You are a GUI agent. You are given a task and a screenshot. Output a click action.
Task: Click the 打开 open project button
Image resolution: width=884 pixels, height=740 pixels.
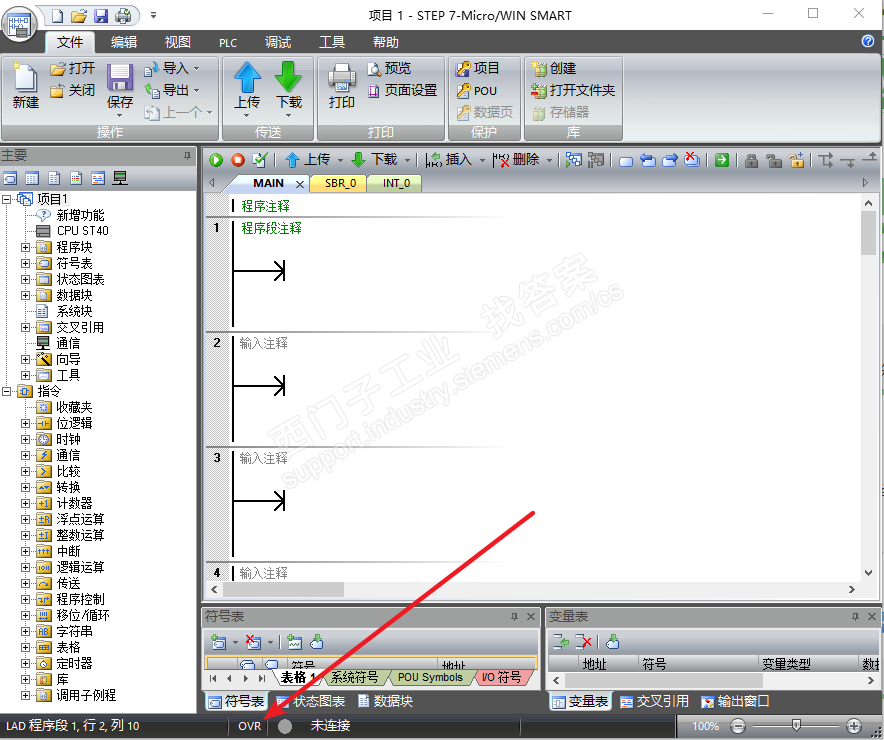[x=72, y=69]
